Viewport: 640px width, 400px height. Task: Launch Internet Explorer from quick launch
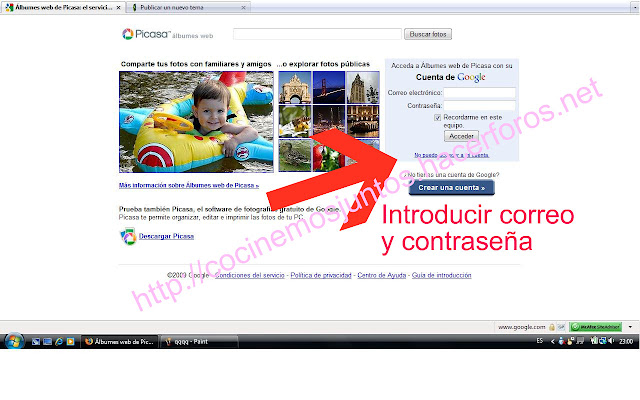coord(59,341)
